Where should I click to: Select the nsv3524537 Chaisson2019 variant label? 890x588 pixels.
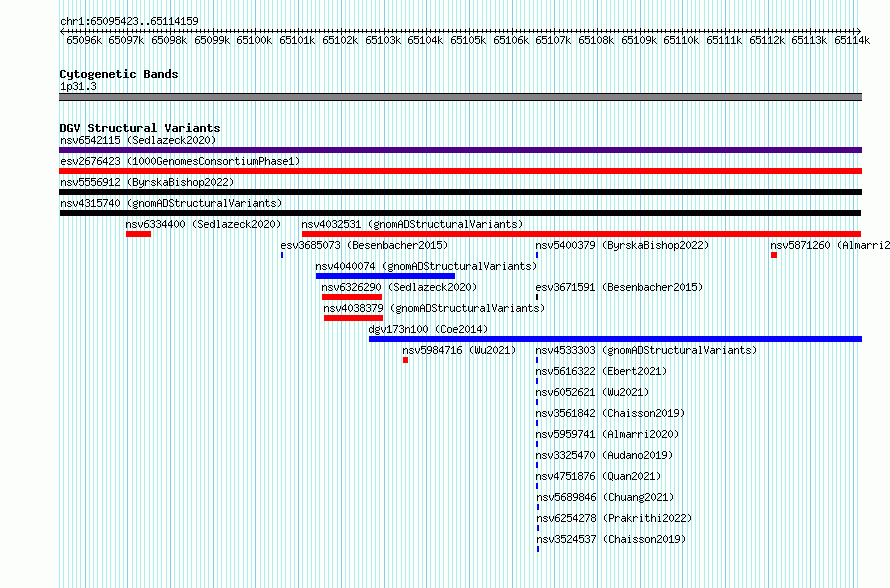pos(611,539)
